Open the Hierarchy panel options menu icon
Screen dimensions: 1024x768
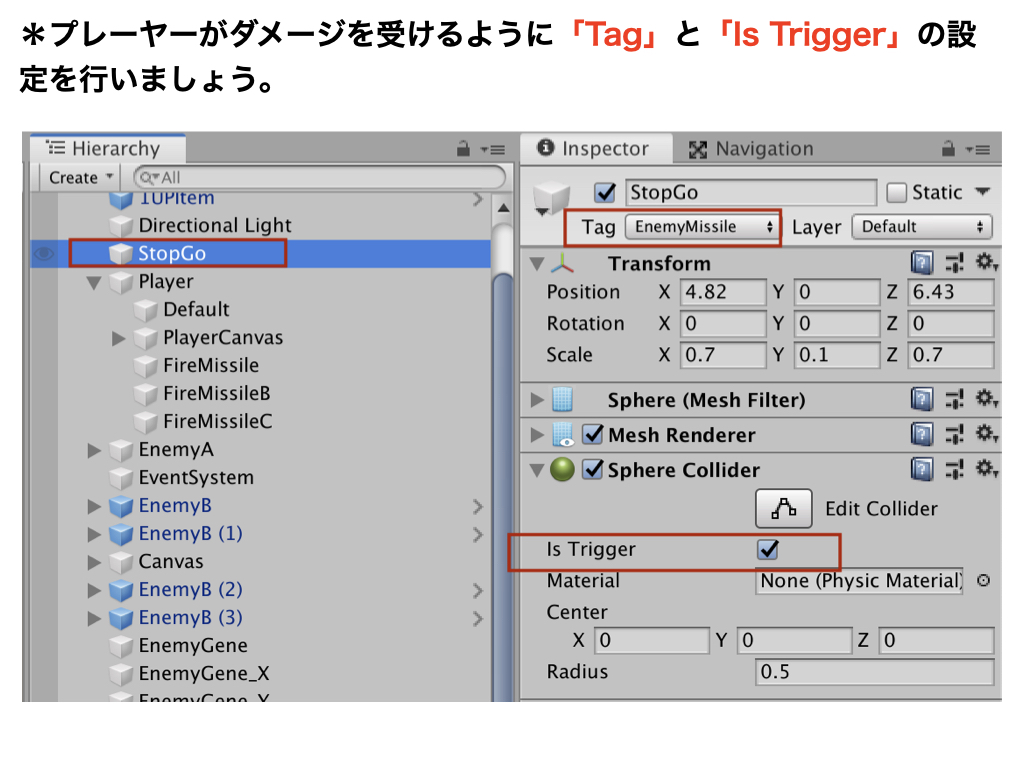coord(494,150)
